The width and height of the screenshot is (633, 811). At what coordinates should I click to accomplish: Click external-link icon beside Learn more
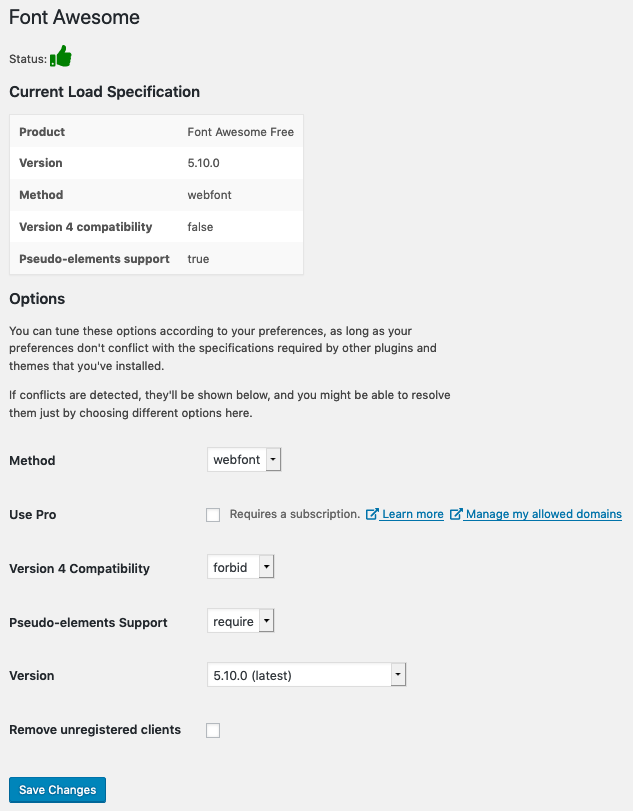click(372, 514)
